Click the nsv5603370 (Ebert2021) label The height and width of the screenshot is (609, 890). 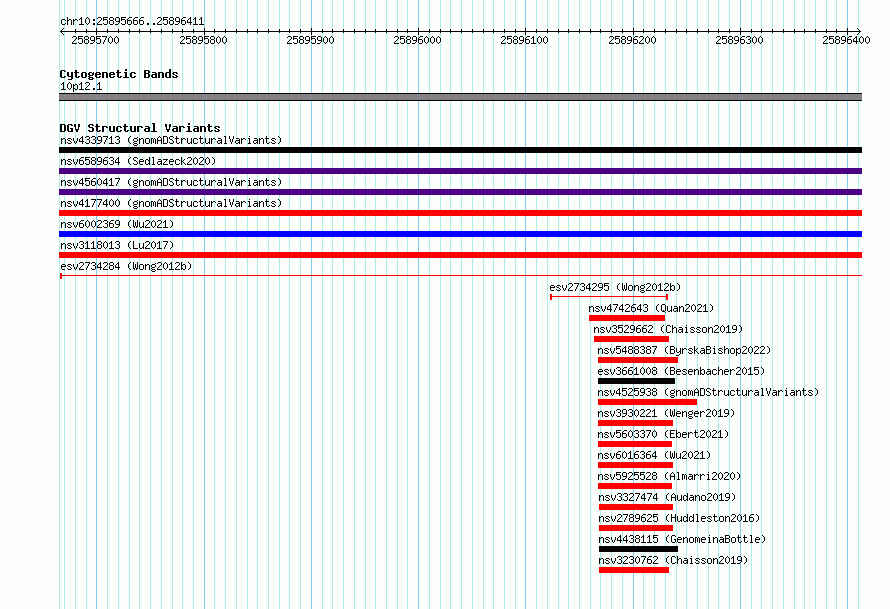(664, 434)
